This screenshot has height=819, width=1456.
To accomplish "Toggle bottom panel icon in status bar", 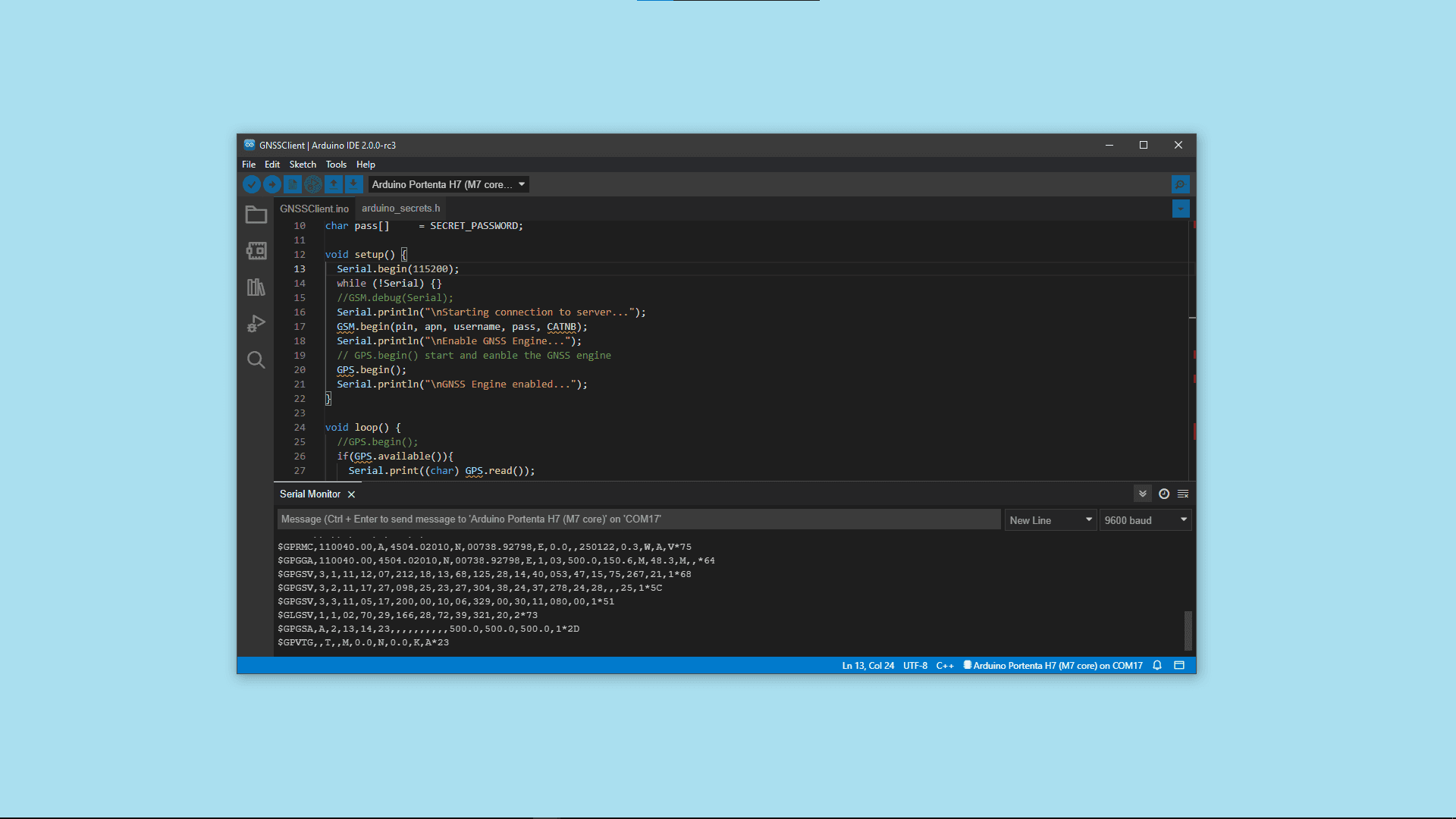I will point(1179,666).
